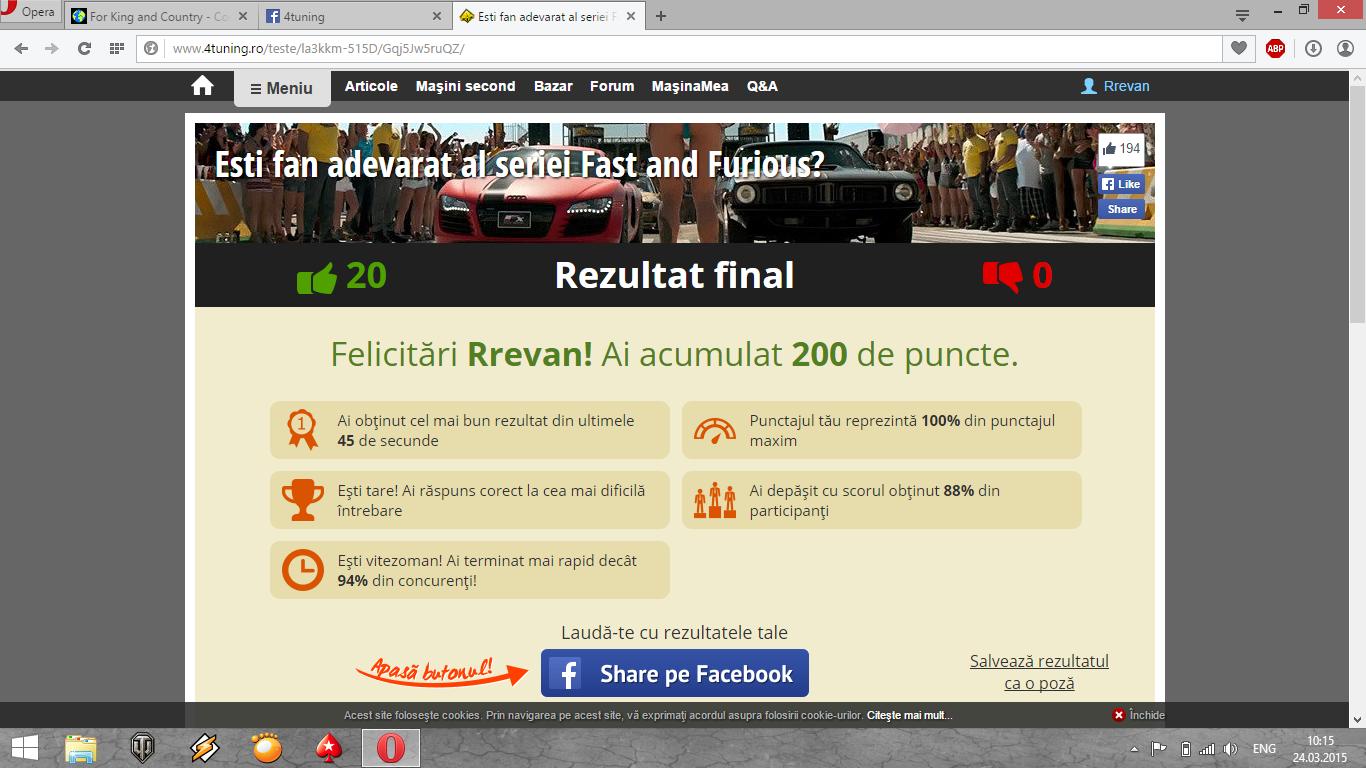Click the Facebook Like button
The height and width of the screenshot is (768, 1366).
pyautogui.click(x=1121, y=184)
